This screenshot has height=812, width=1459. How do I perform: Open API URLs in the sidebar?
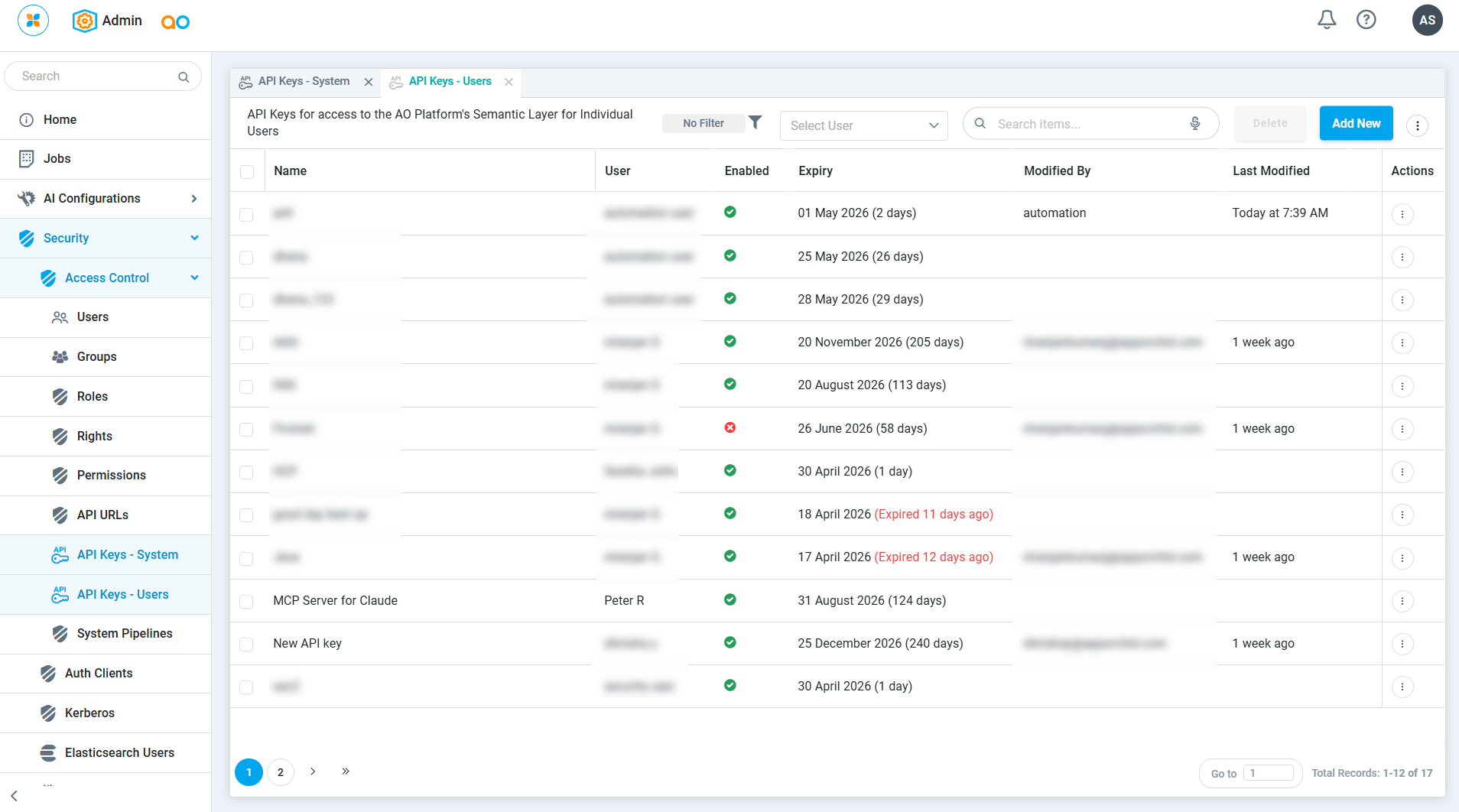click(106, 515)
